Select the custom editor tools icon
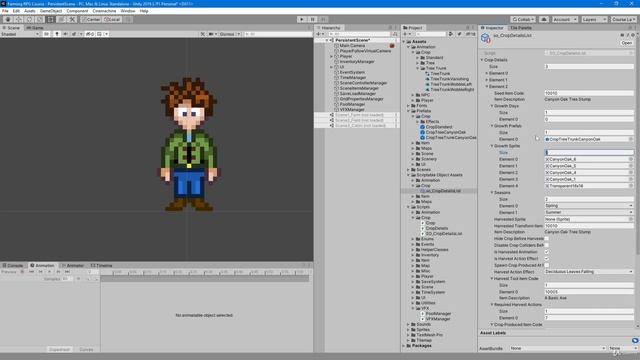 (x=72, y=19)
